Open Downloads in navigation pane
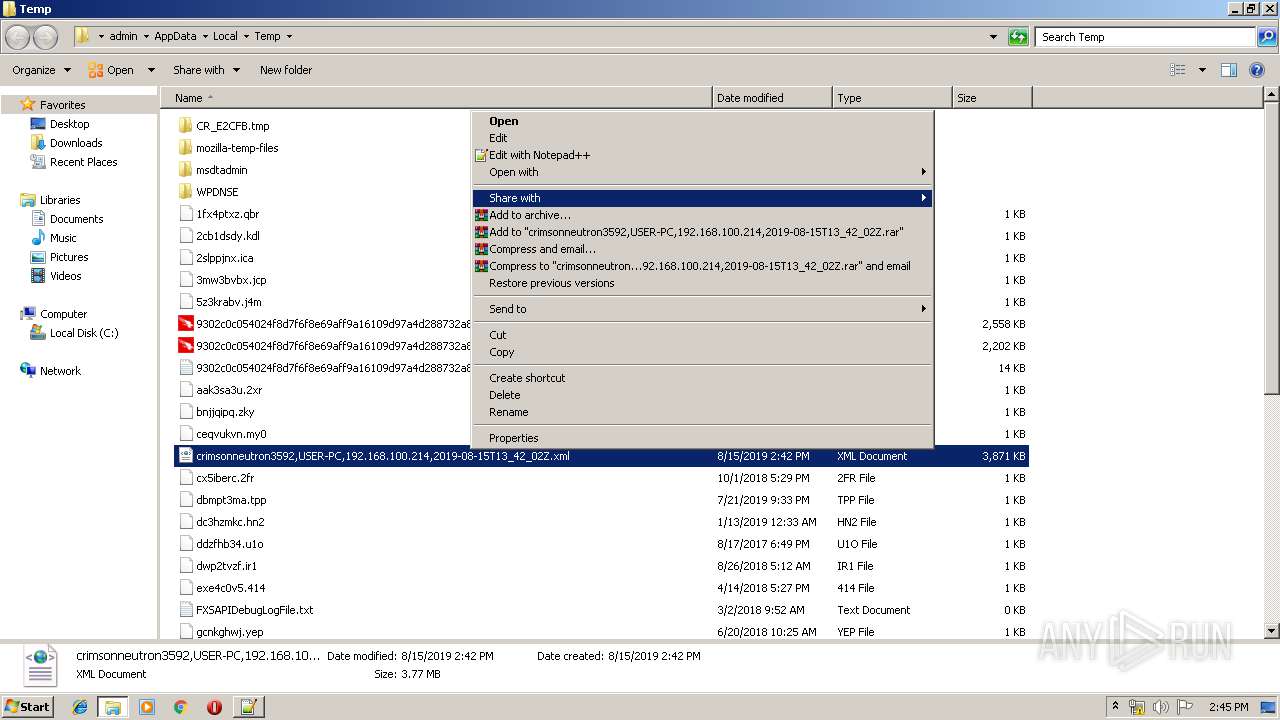 point(76,143)
